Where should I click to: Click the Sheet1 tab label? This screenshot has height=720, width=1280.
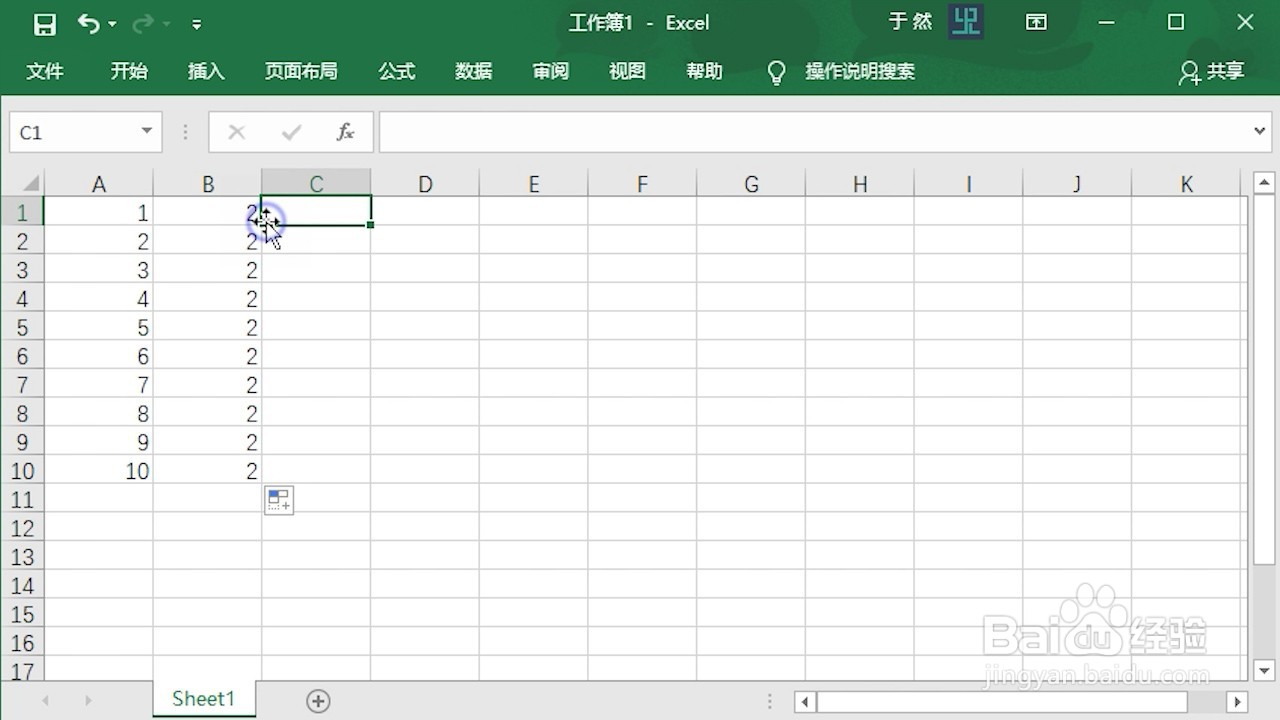point(203,699)
